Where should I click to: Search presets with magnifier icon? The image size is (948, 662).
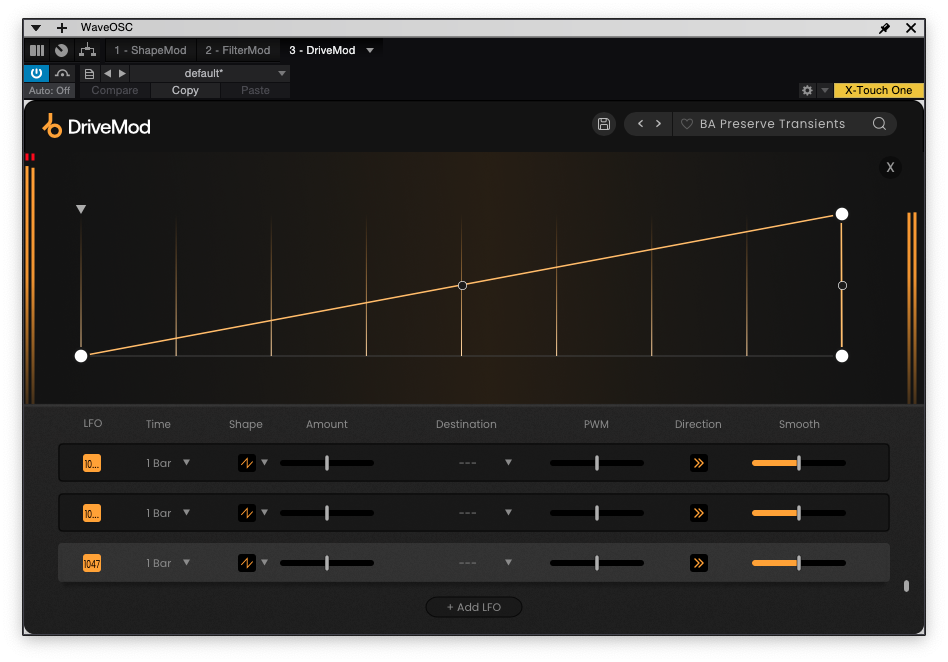coord(880,124)
